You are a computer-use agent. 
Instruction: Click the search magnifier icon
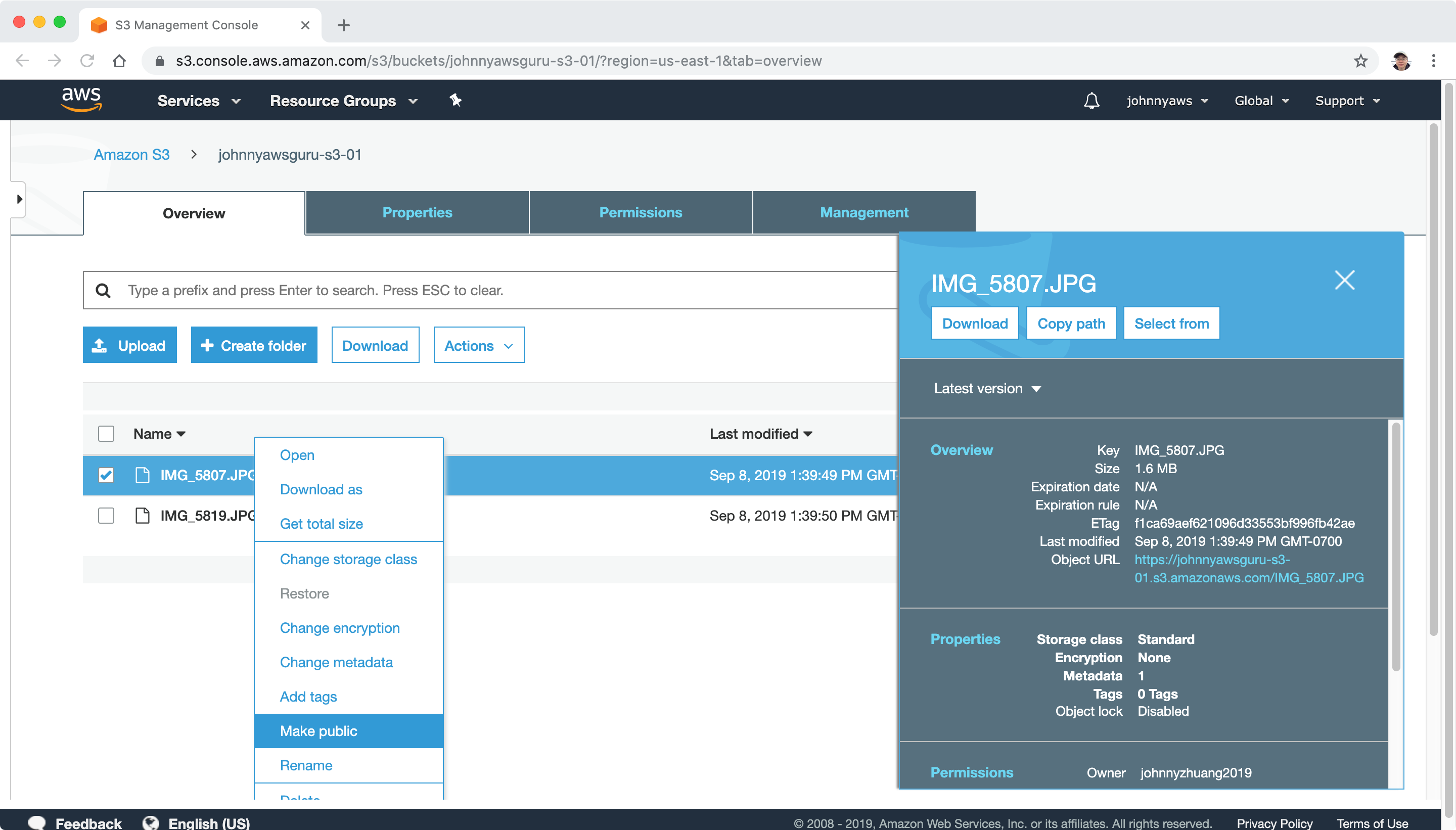pyautogui.click(x=103, y=290)
